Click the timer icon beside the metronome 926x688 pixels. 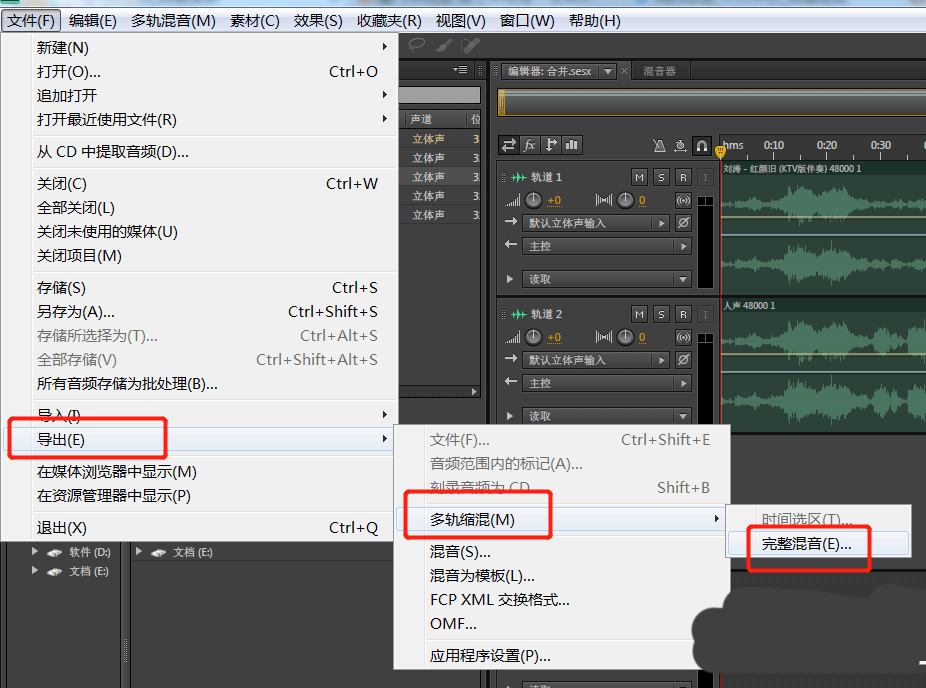pyautogui.click(x=681, y=145)
